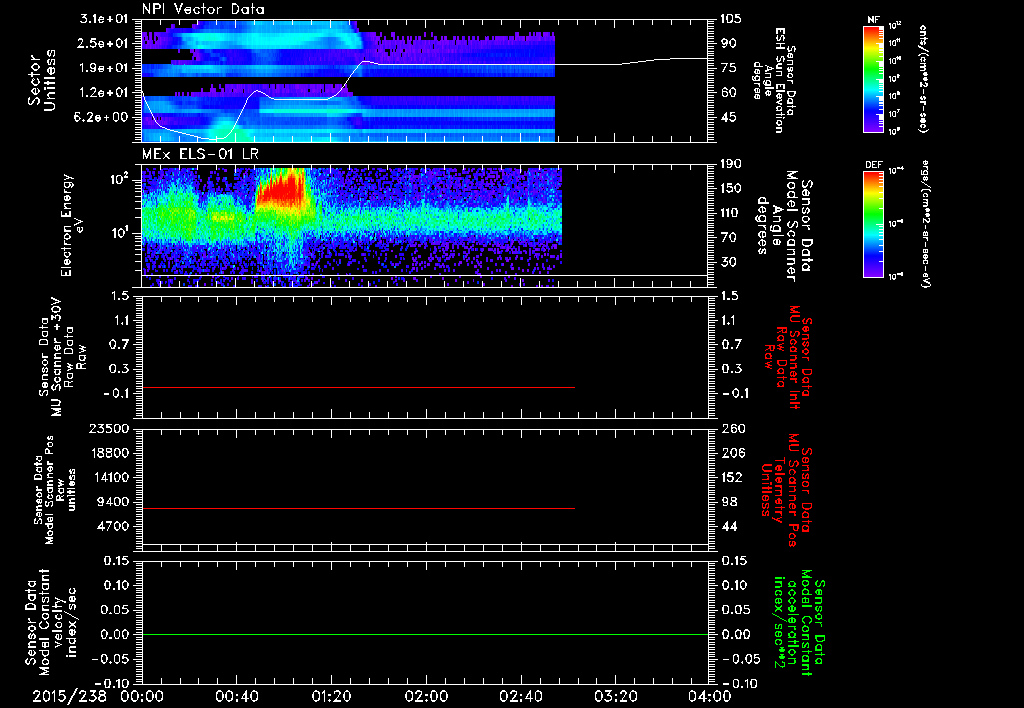Click the MU Scanner +30V Raw Data label
Viewport: 1024px width, 708px height.
63,357
